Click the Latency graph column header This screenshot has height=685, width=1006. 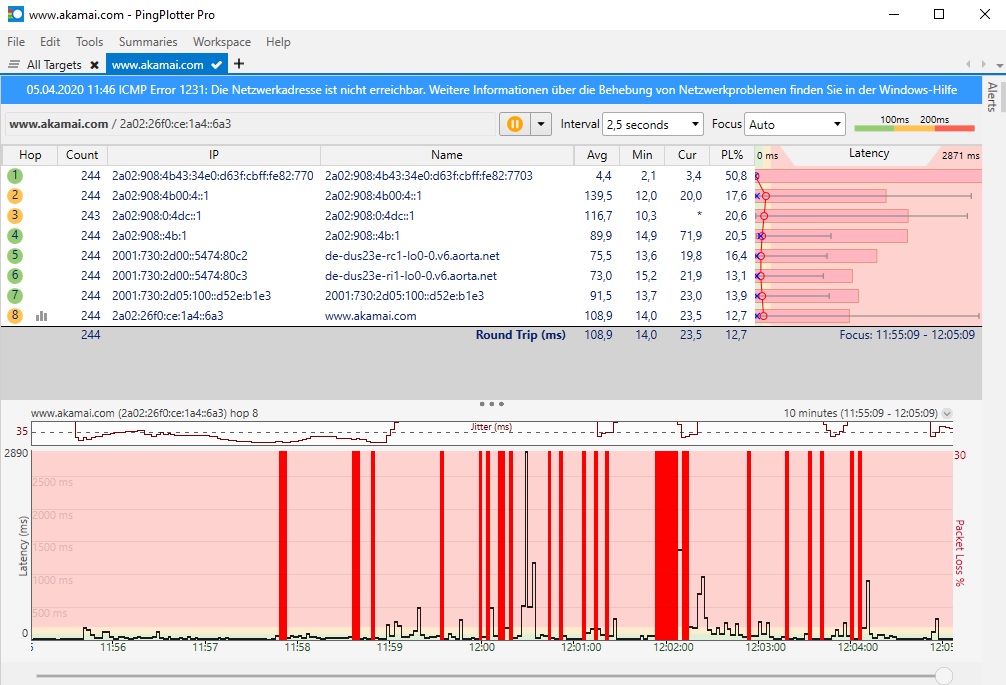[x=869, y=154]
